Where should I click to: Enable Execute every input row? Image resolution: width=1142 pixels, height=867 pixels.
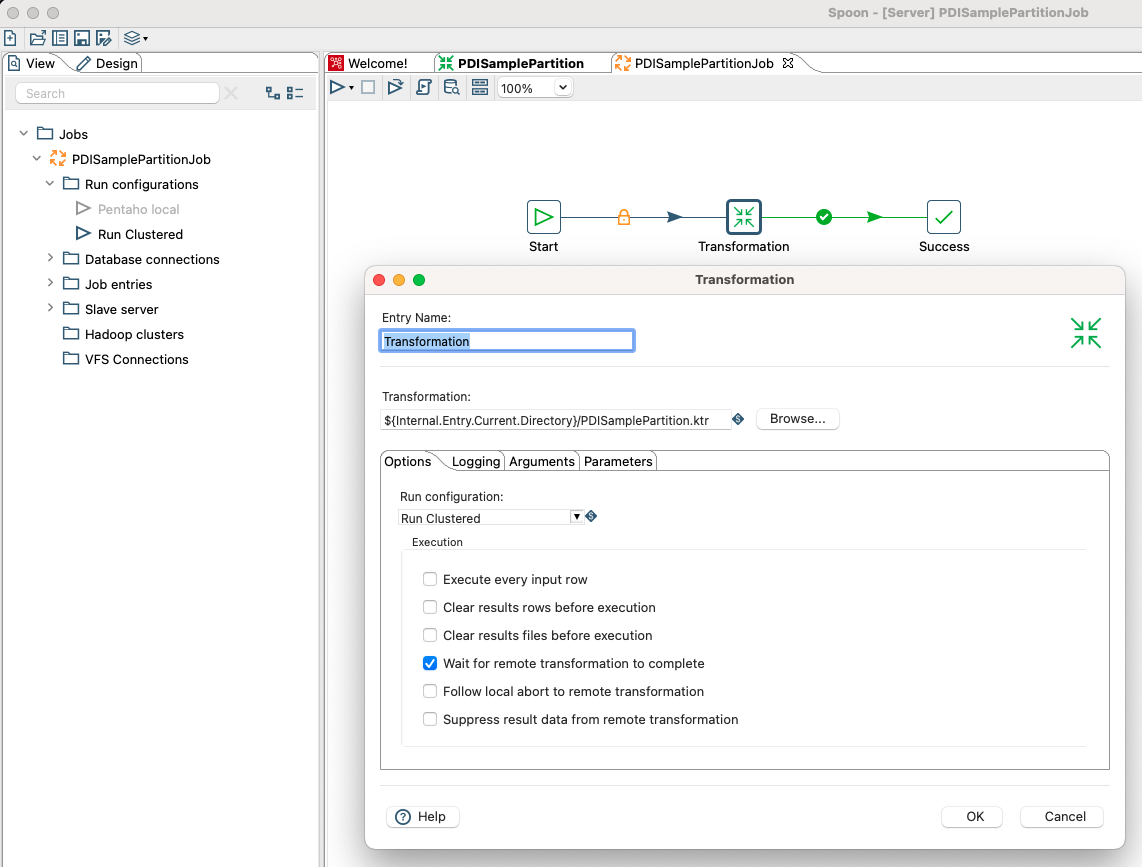point(430,579)
